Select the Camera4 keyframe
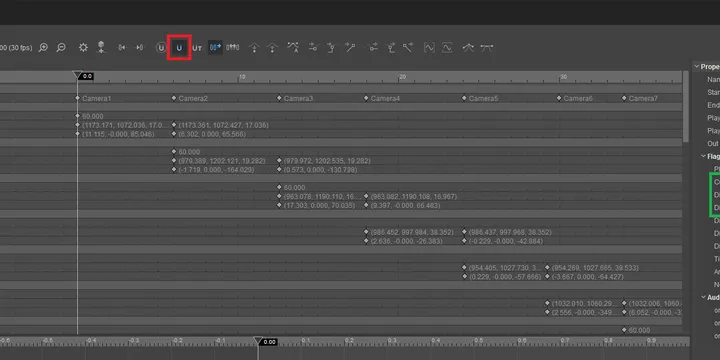Viewport: 720px width, 360px height. point(366,98)
